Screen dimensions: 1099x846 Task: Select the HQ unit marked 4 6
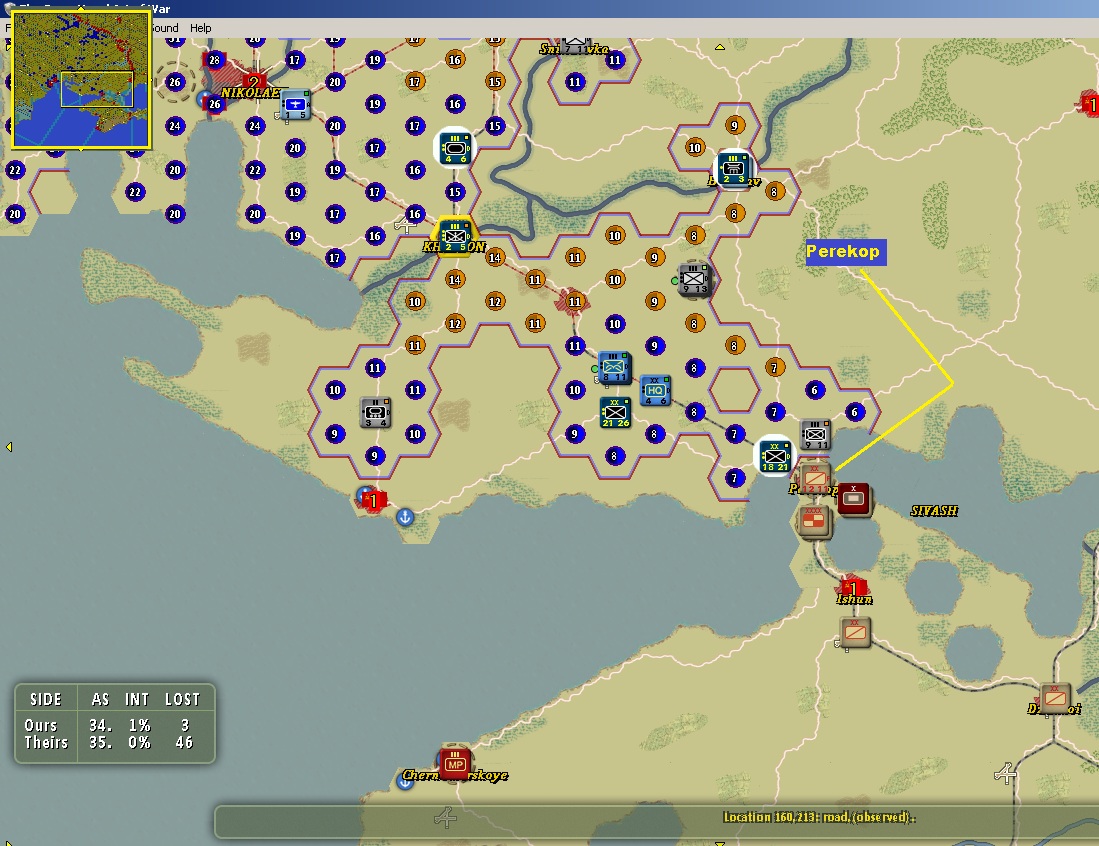click(x=655, y=390)
